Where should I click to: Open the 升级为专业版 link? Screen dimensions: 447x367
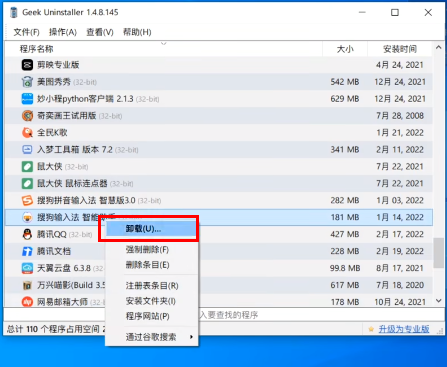404,329
